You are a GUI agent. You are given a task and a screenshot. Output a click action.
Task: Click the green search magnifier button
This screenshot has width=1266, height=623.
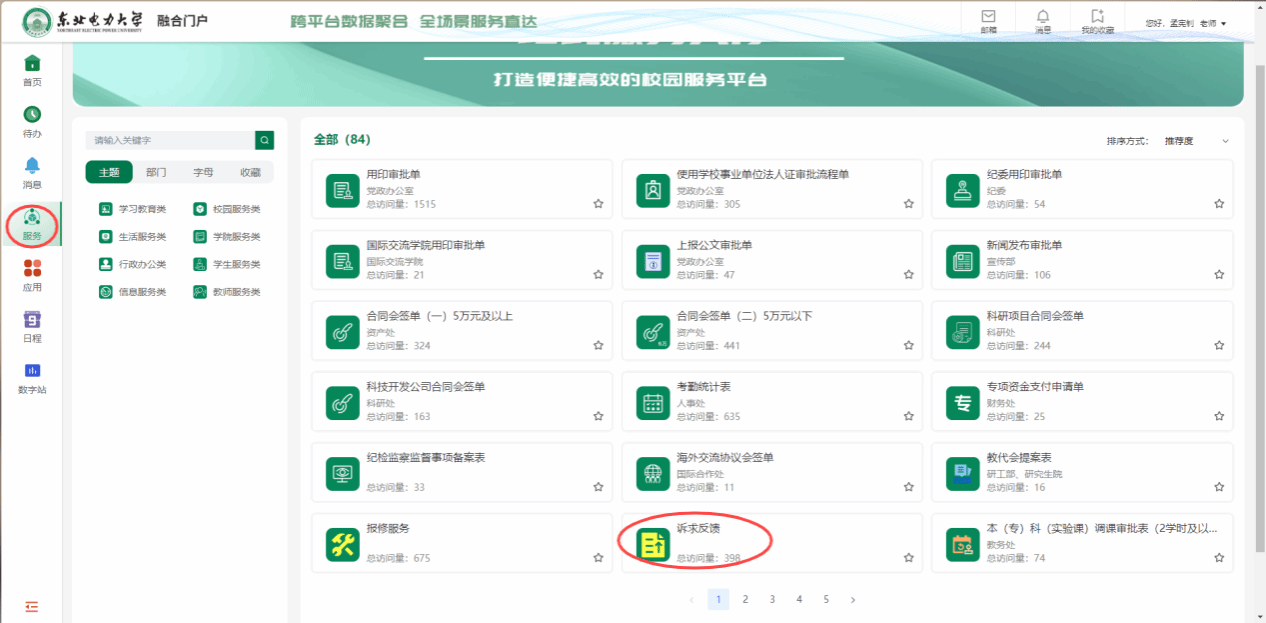pyautogui.click(x=264, y=140)
